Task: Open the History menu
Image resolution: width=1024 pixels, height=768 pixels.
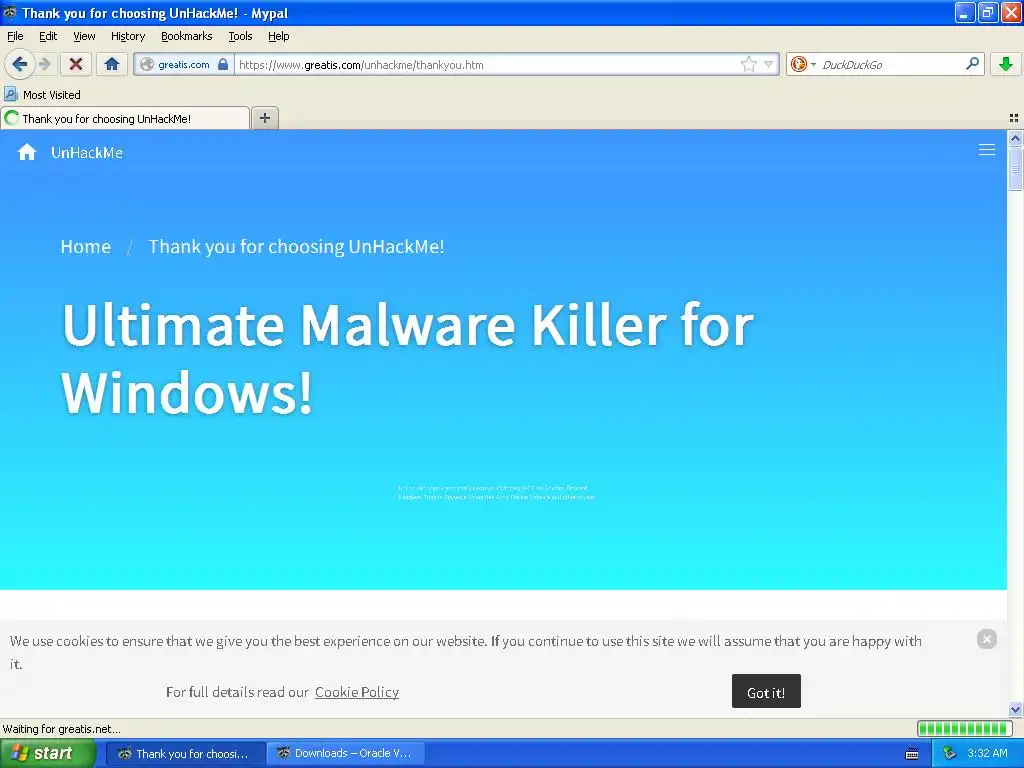Action: pos(127,36)
